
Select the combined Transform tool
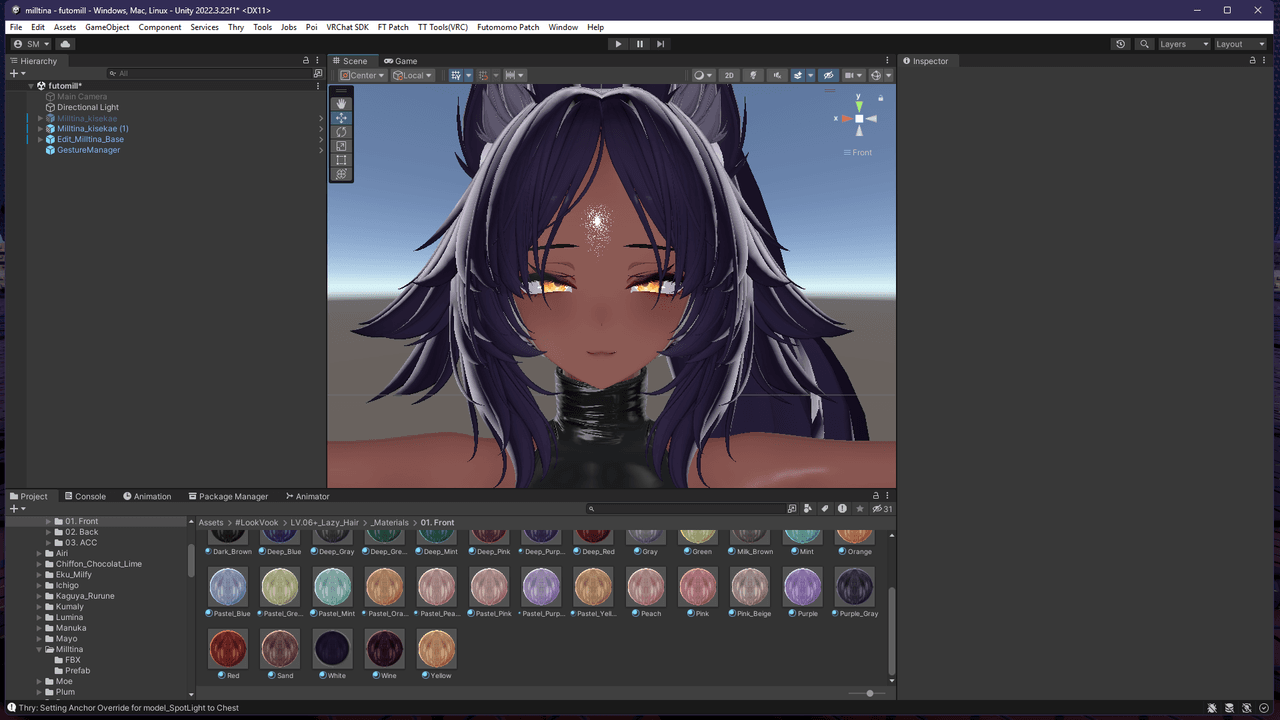click(341, 174)
